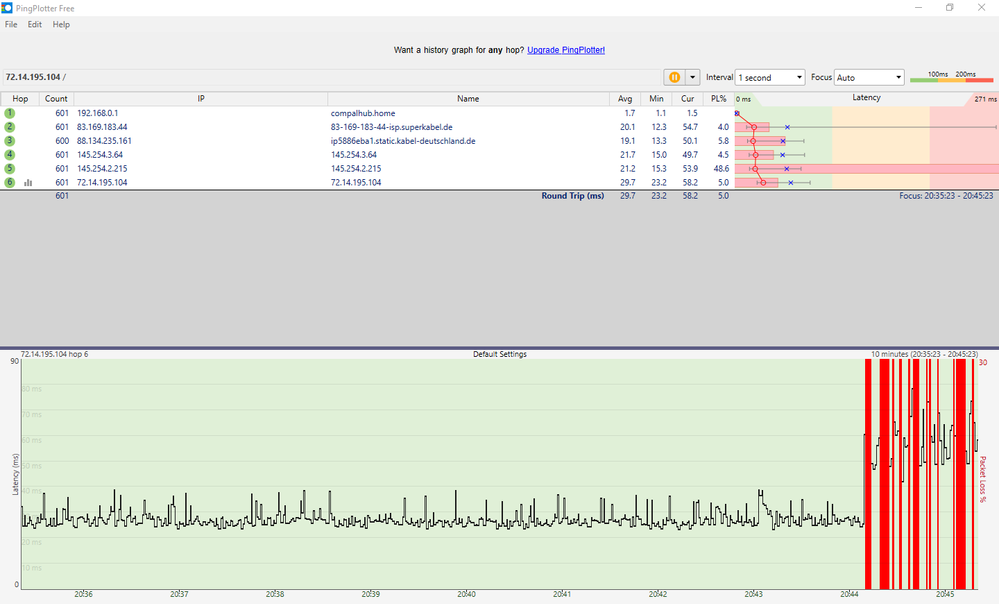Expand the Interval dropdown
The height and width of the screenshot is (604, 999).
(x=769, y=77)
